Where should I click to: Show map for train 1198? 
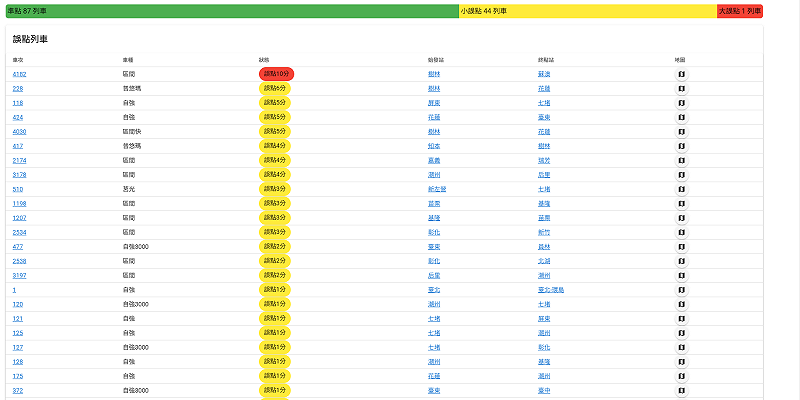pos(681,203)
